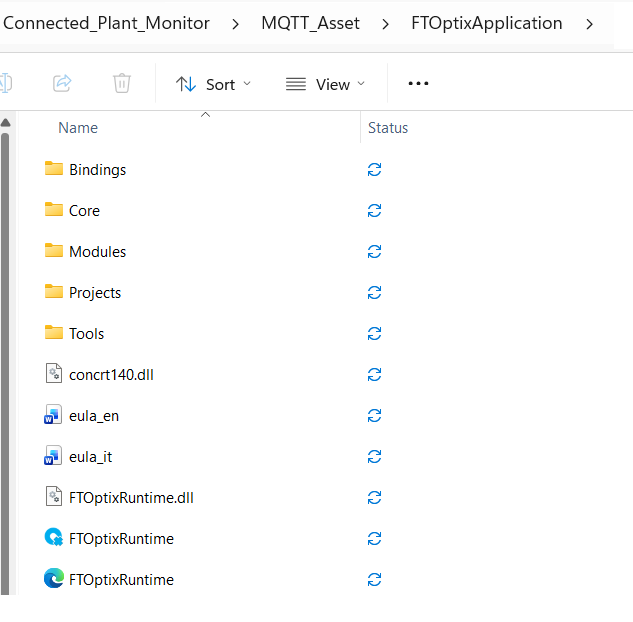Viewport: 633px width, 622px height.
Task: Click sync status icon for concrt140.dll
Action: [x=375, y=375]
